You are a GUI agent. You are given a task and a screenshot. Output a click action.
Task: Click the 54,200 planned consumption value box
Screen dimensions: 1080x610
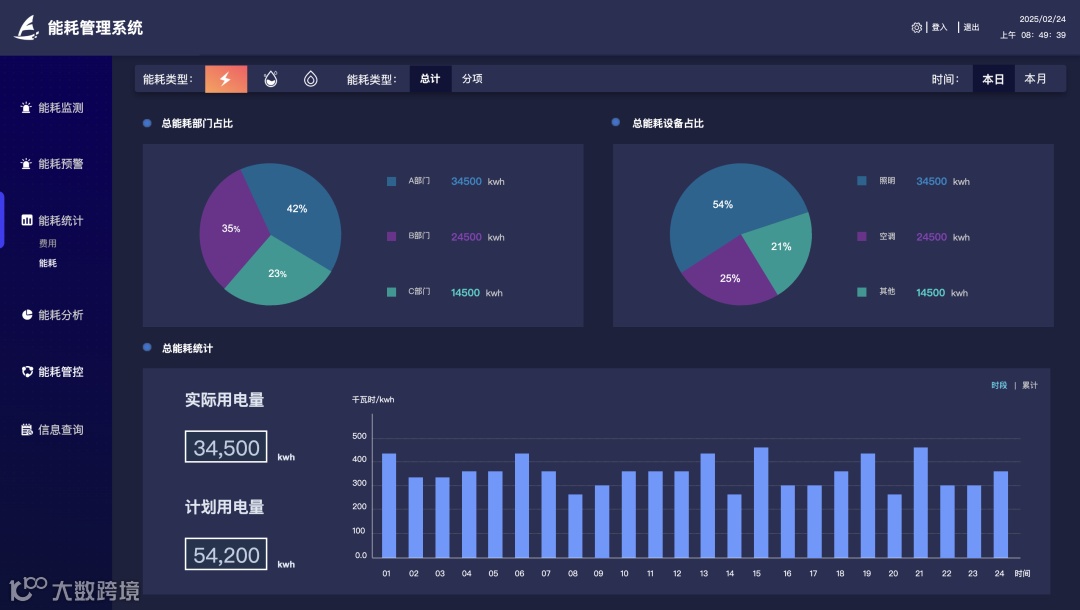(226, 554)
